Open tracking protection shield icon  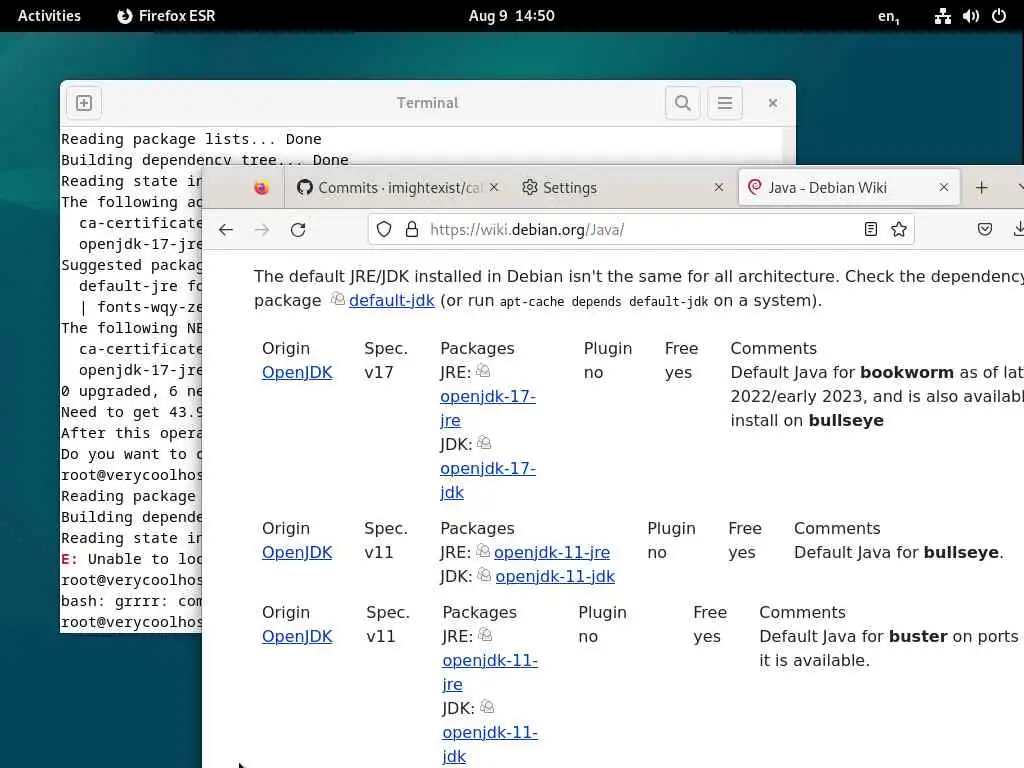pos(384,229)
